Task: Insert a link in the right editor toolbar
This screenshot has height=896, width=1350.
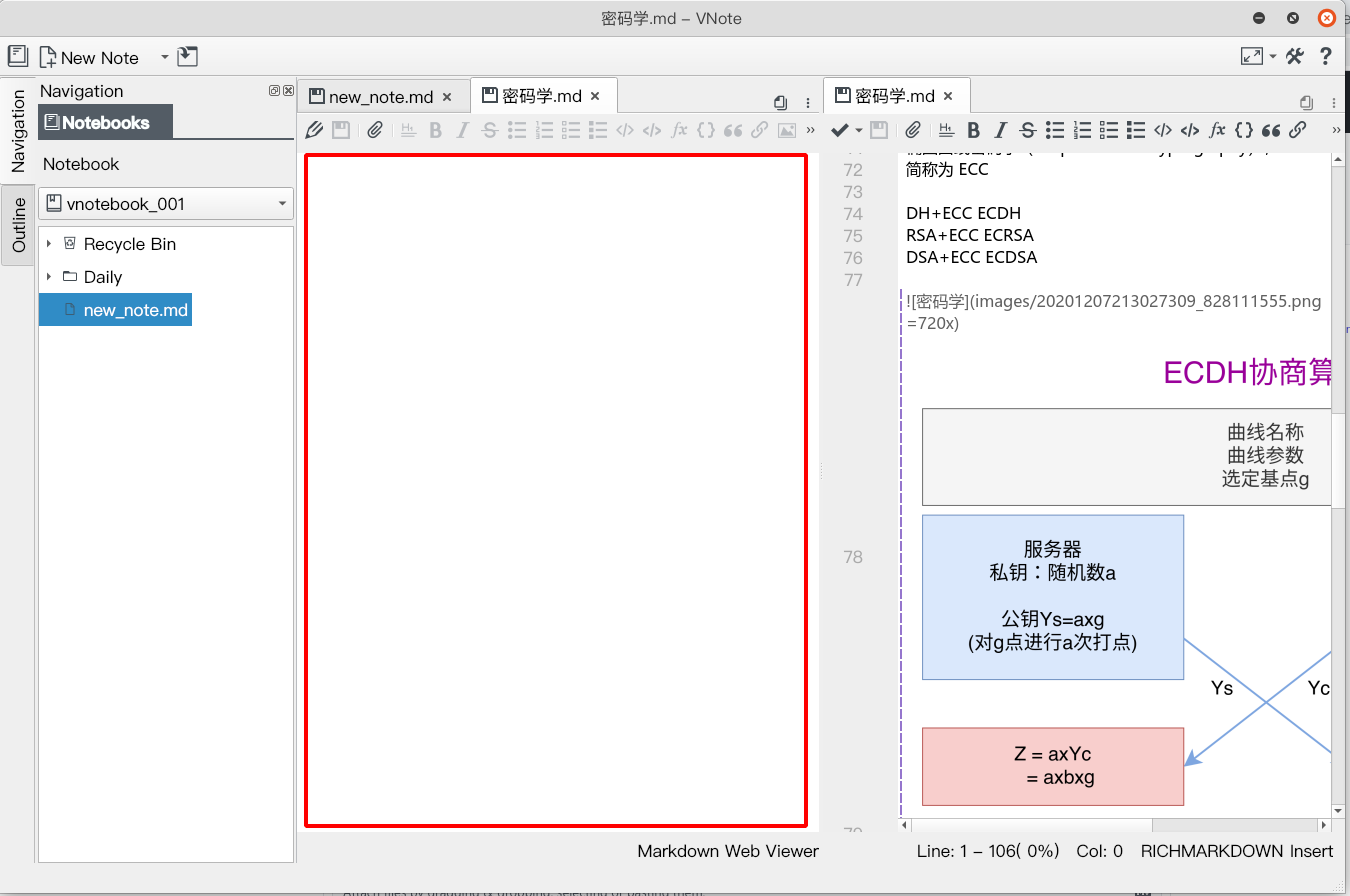Action: [x=1297, y=130]
